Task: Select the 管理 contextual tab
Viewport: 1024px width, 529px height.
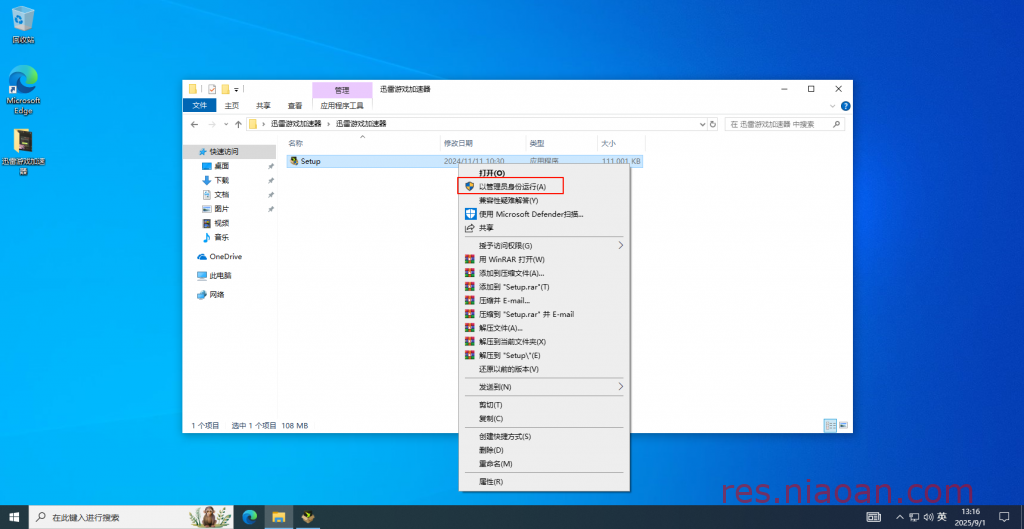Action: pyautogui.click(x=342, y=89)
